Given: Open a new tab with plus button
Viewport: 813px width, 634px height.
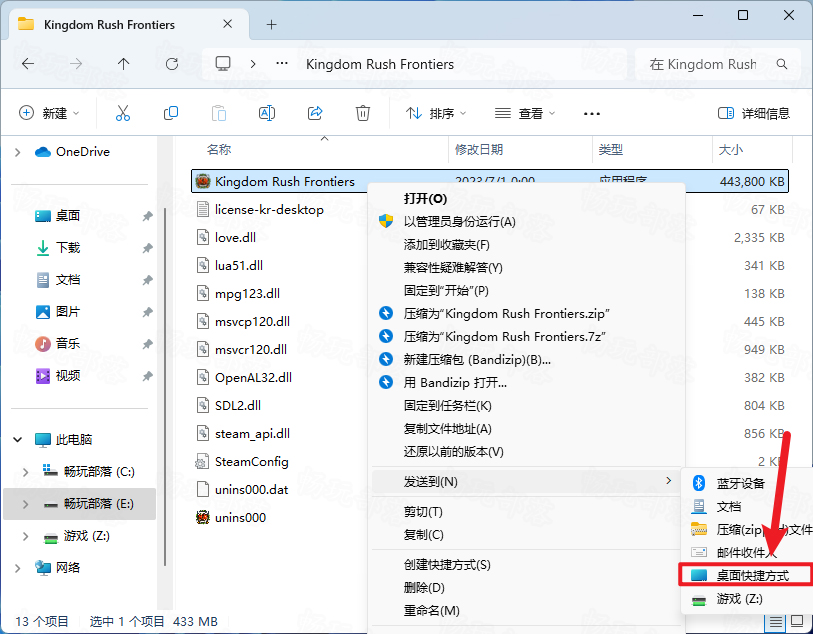Looking at the screenshot, I should click(271, 24).
